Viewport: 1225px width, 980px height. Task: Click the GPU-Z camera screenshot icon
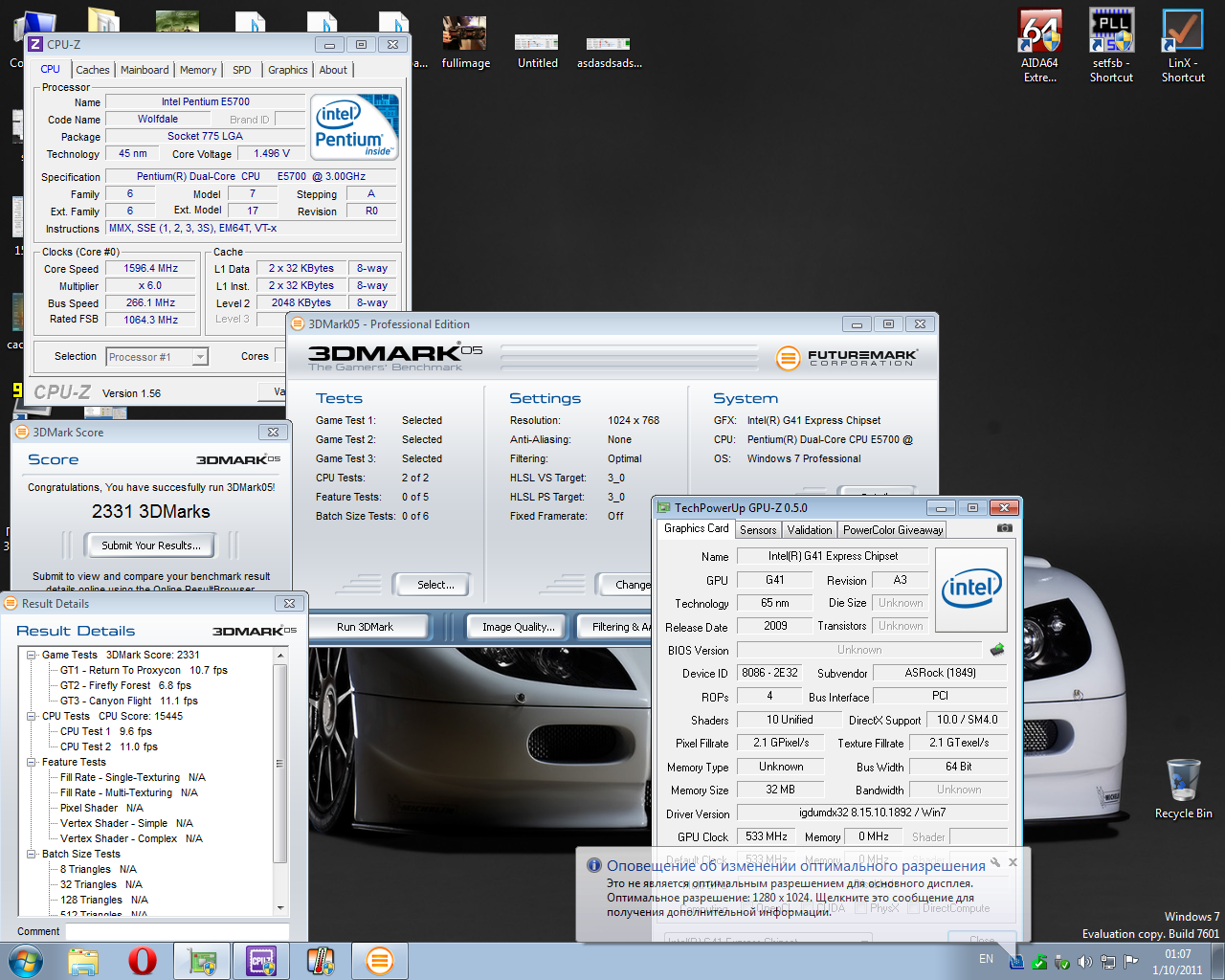click(1004, 527)
